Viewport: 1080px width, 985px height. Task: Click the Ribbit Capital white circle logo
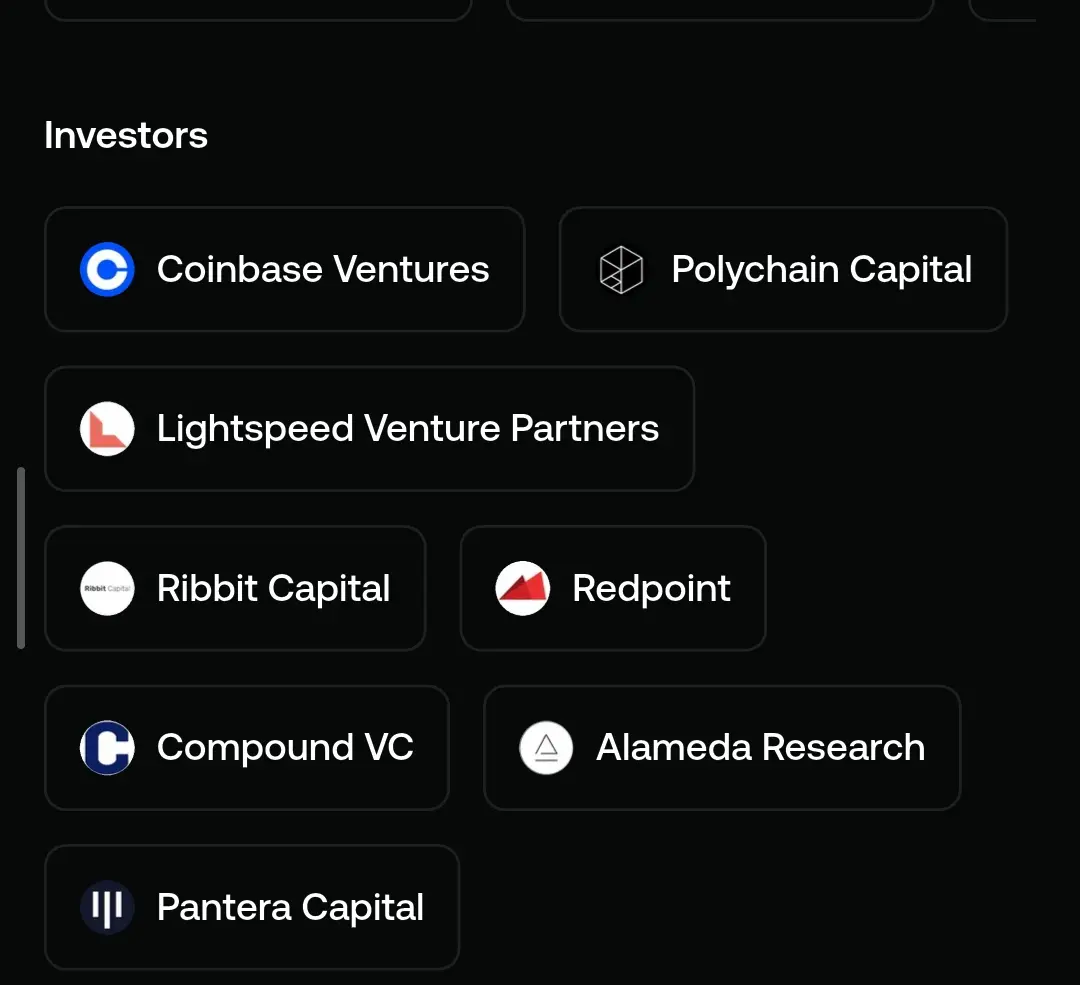[107, 588]
